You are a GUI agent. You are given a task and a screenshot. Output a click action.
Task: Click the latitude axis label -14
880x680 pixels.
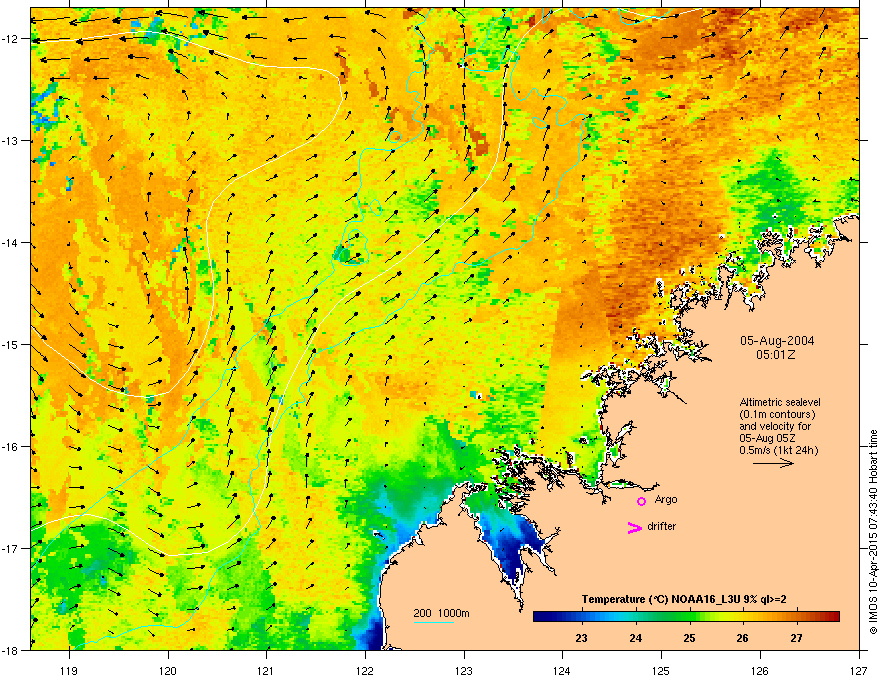pos(10,242)
